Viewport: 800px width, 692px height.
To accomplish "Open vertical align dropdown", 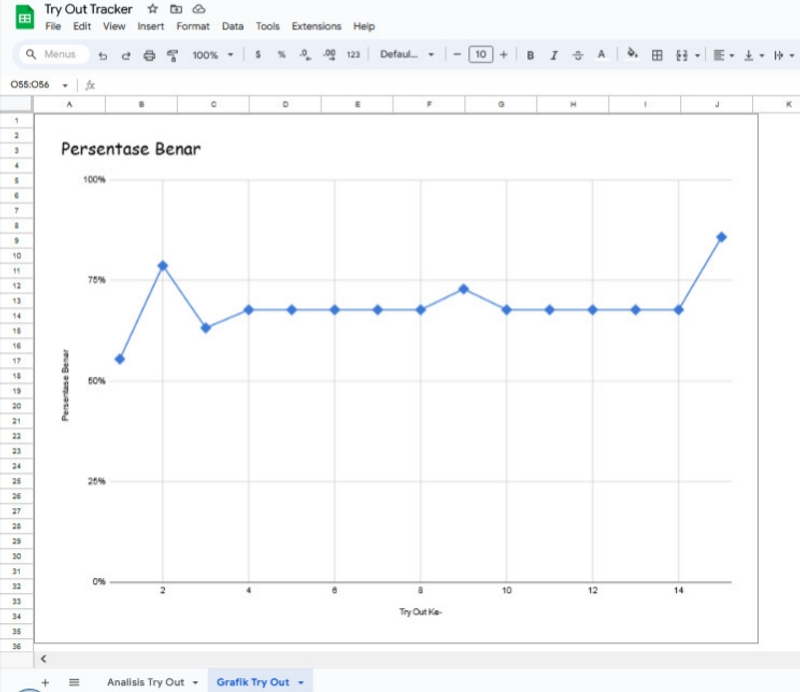I will [x=754, y=55].
